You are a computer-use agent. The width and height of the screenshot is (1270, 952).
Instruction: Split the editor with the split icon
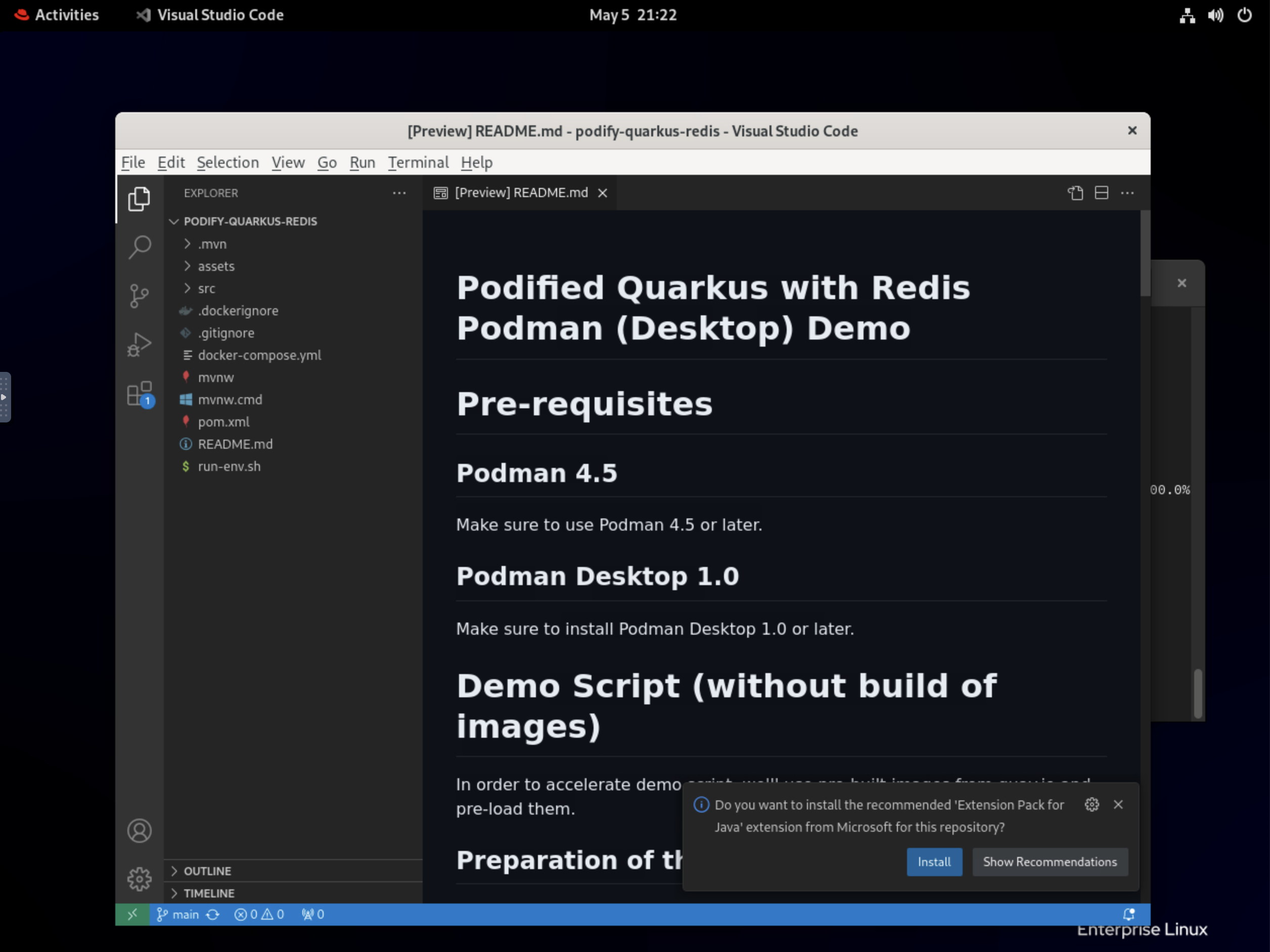(1101, 193)
